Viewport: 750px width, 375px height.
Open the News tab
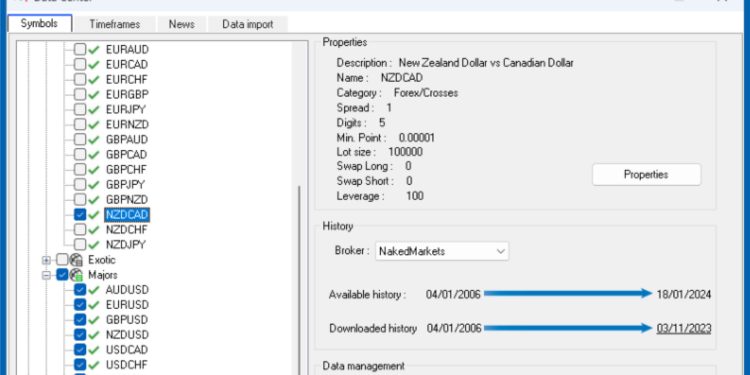[181, 24]
